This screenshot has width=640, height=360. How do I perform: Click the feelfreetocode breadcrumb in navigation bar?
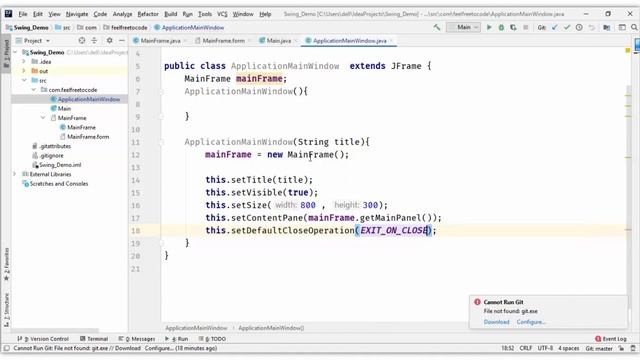coord(129,27)
